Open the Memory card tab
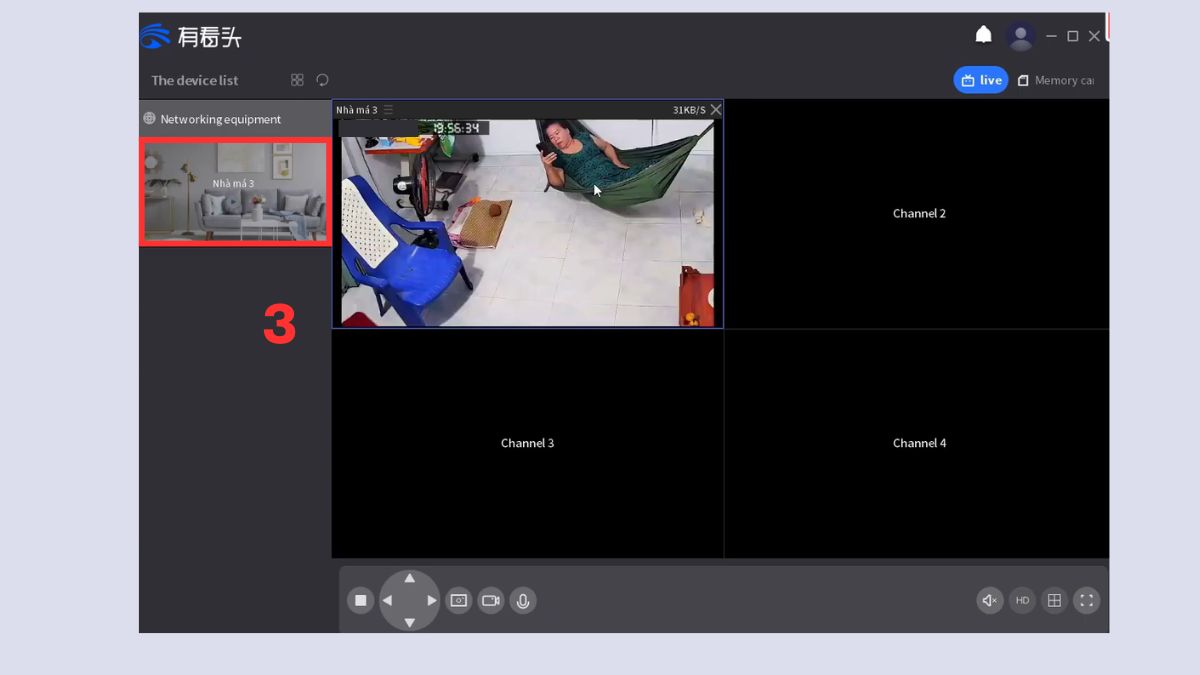Screen dimensions: 1200x675 (1056, 80)
